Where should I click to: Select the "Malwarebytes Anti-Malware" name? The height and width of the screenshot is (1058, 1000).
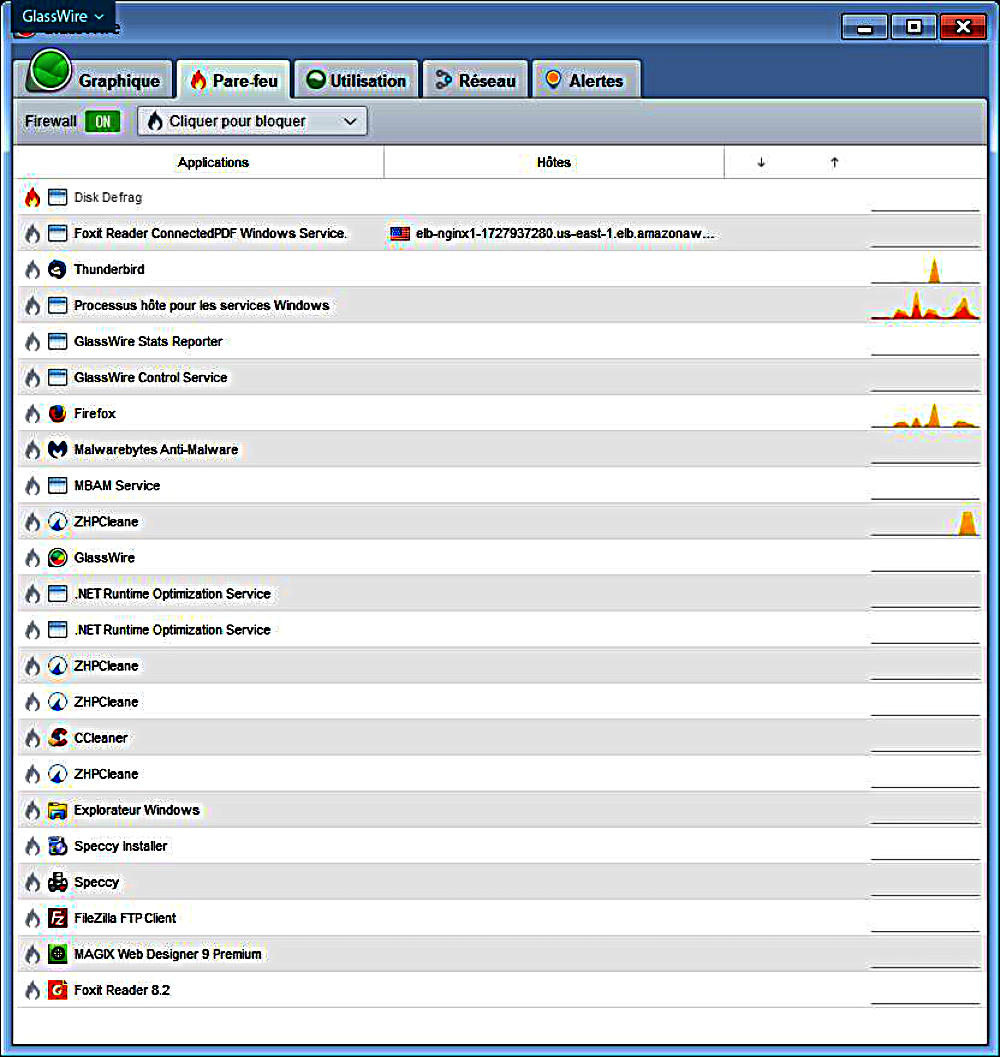[156, 449]
